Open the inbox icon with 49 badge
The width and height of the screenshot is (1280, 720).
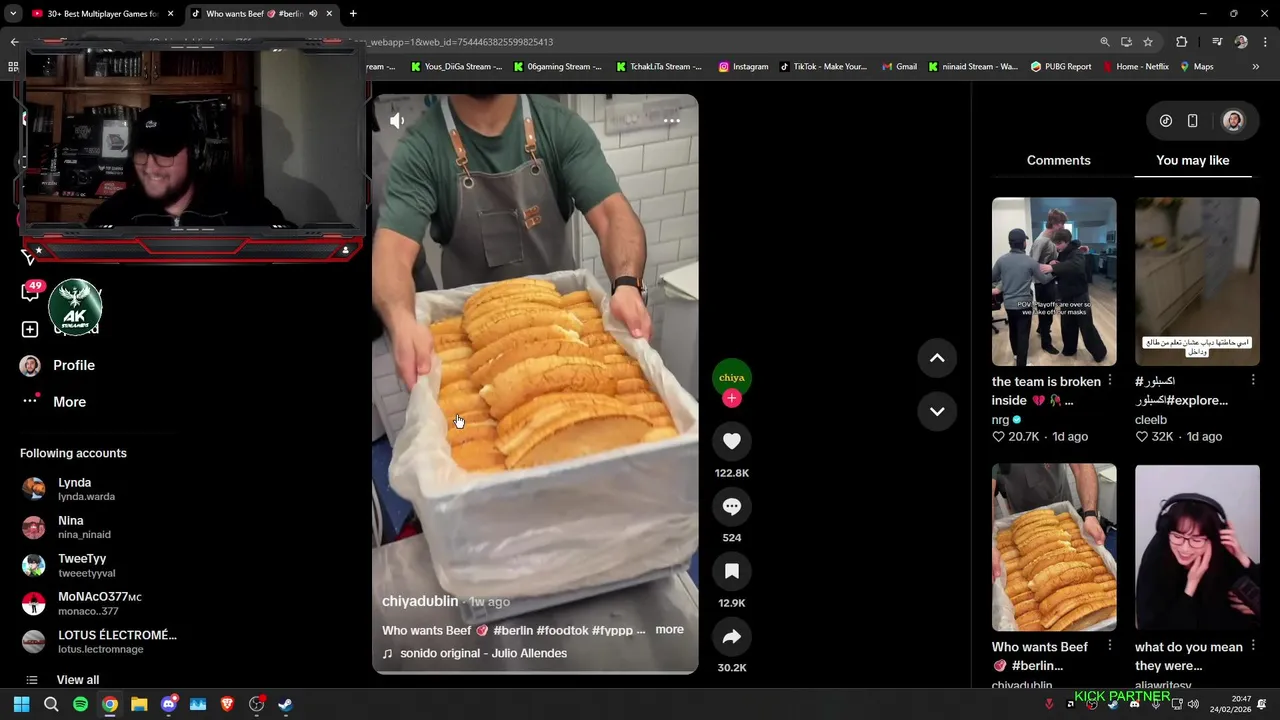point(30,292)
